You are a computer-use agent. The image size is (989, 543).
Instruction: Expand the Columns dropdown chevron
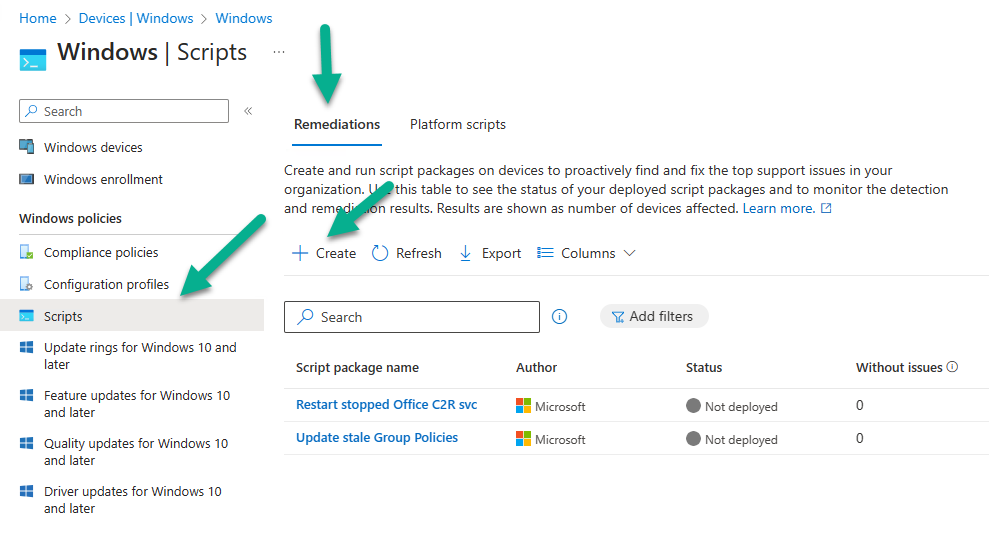[x=629, y=253]
